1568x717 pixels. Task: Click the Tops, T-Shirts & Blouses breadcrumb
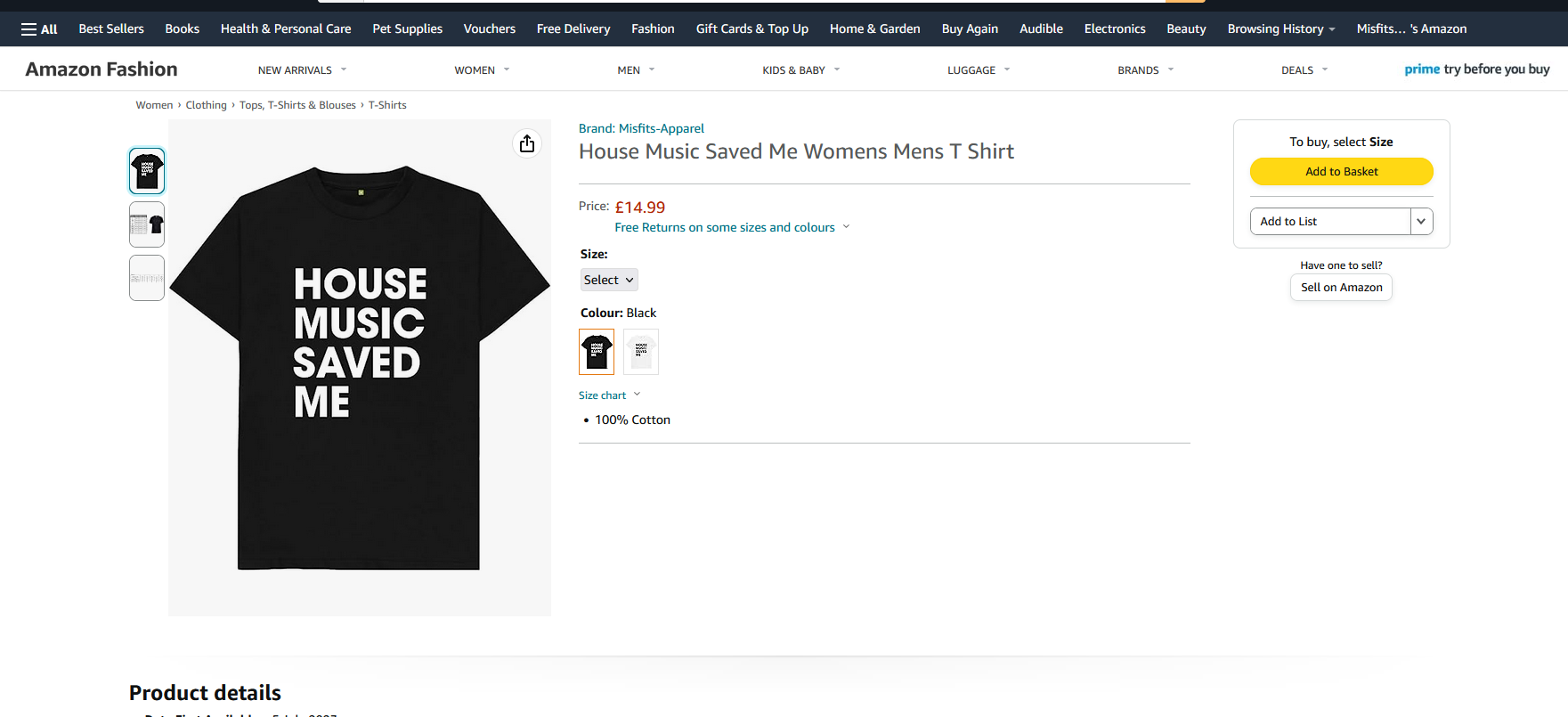(x=297, y=105)
